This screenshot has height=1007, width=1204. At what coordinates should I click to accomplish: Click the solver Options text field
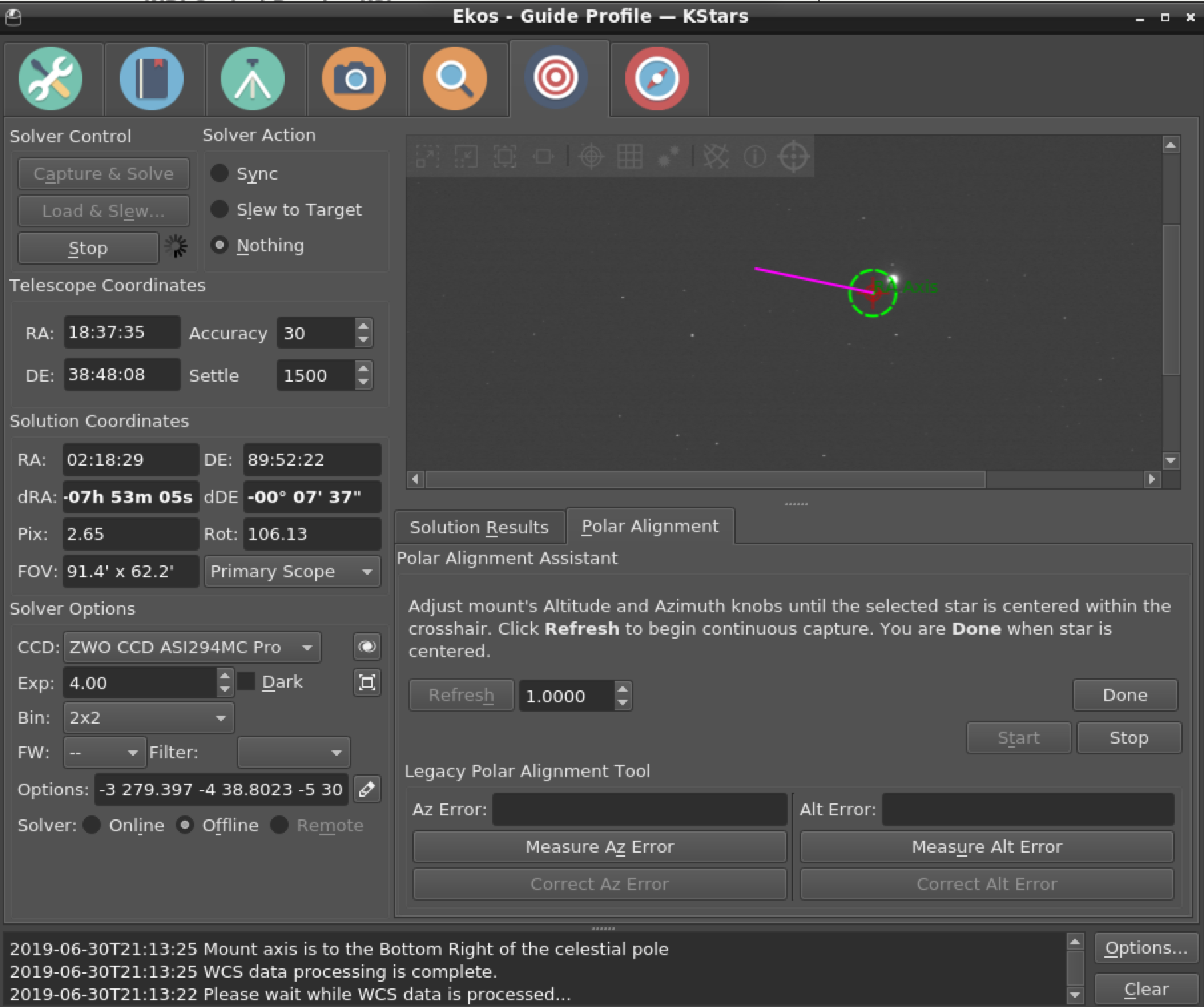tap(221, 790)
